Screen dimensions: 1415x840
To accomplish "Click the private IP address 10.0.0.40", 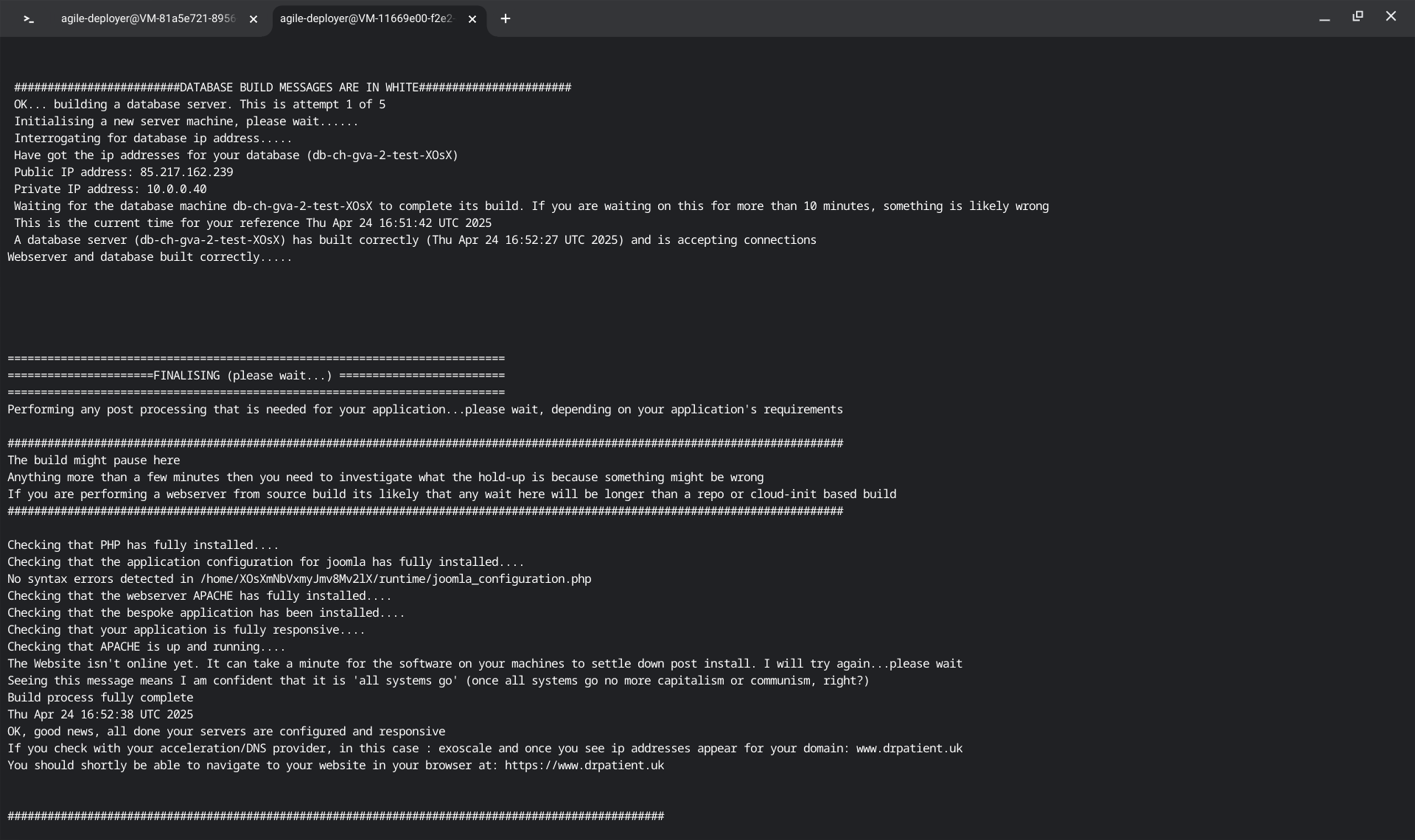I will (x=176, y=189).
